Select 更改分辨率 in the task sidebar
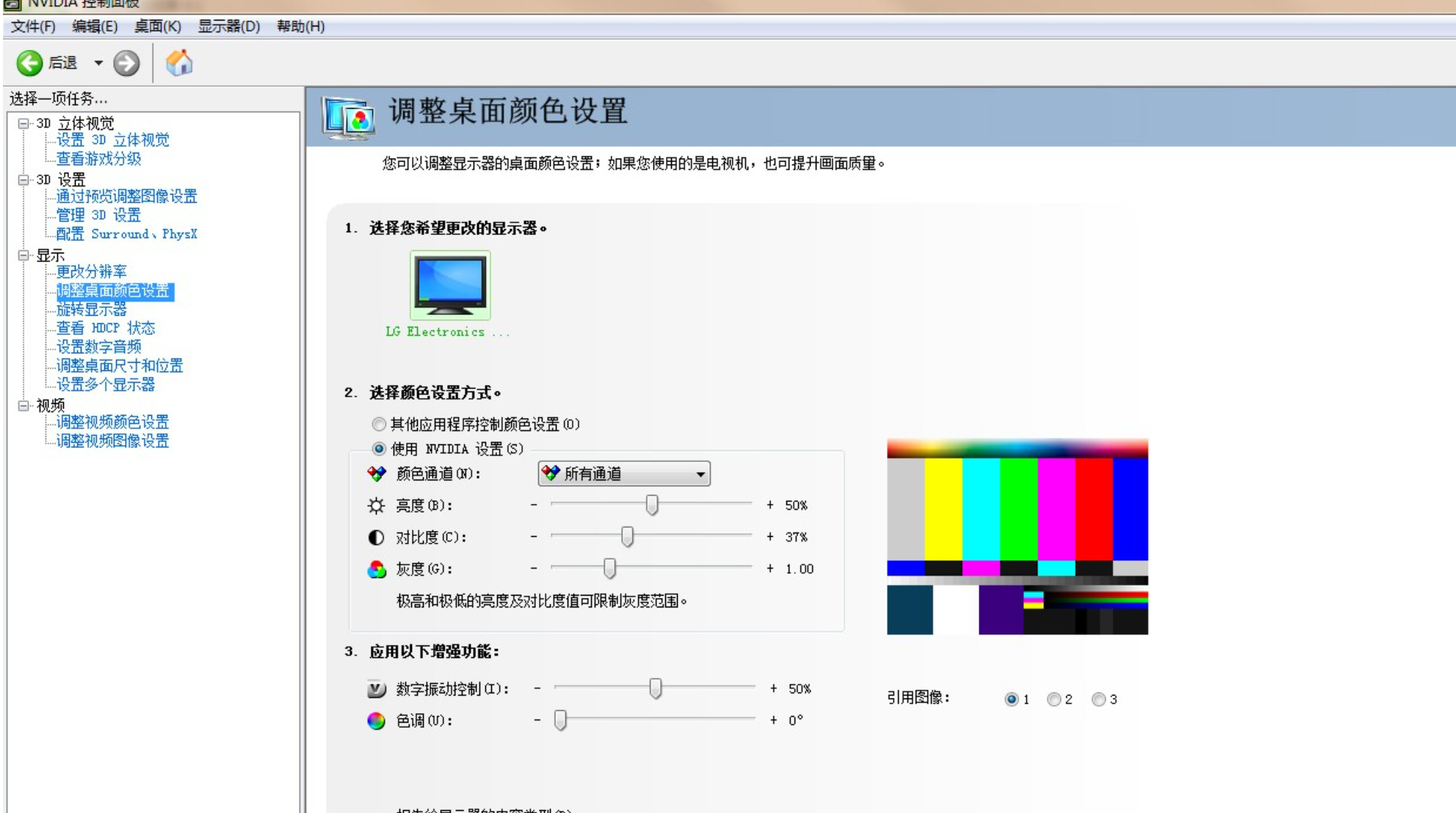1456x813 pixels. pyautogui.click(x=93, y=271)
